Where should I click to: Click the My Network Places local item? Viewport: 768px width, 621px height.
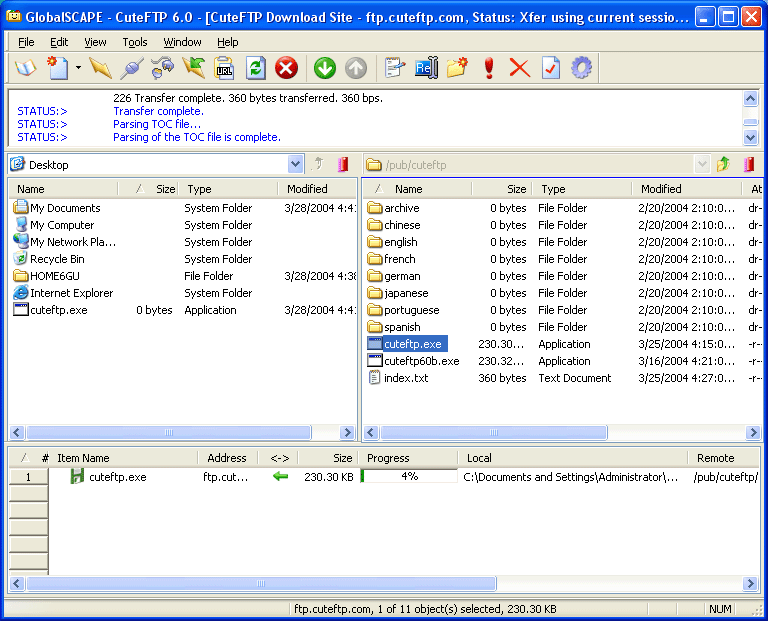(65, 242)
